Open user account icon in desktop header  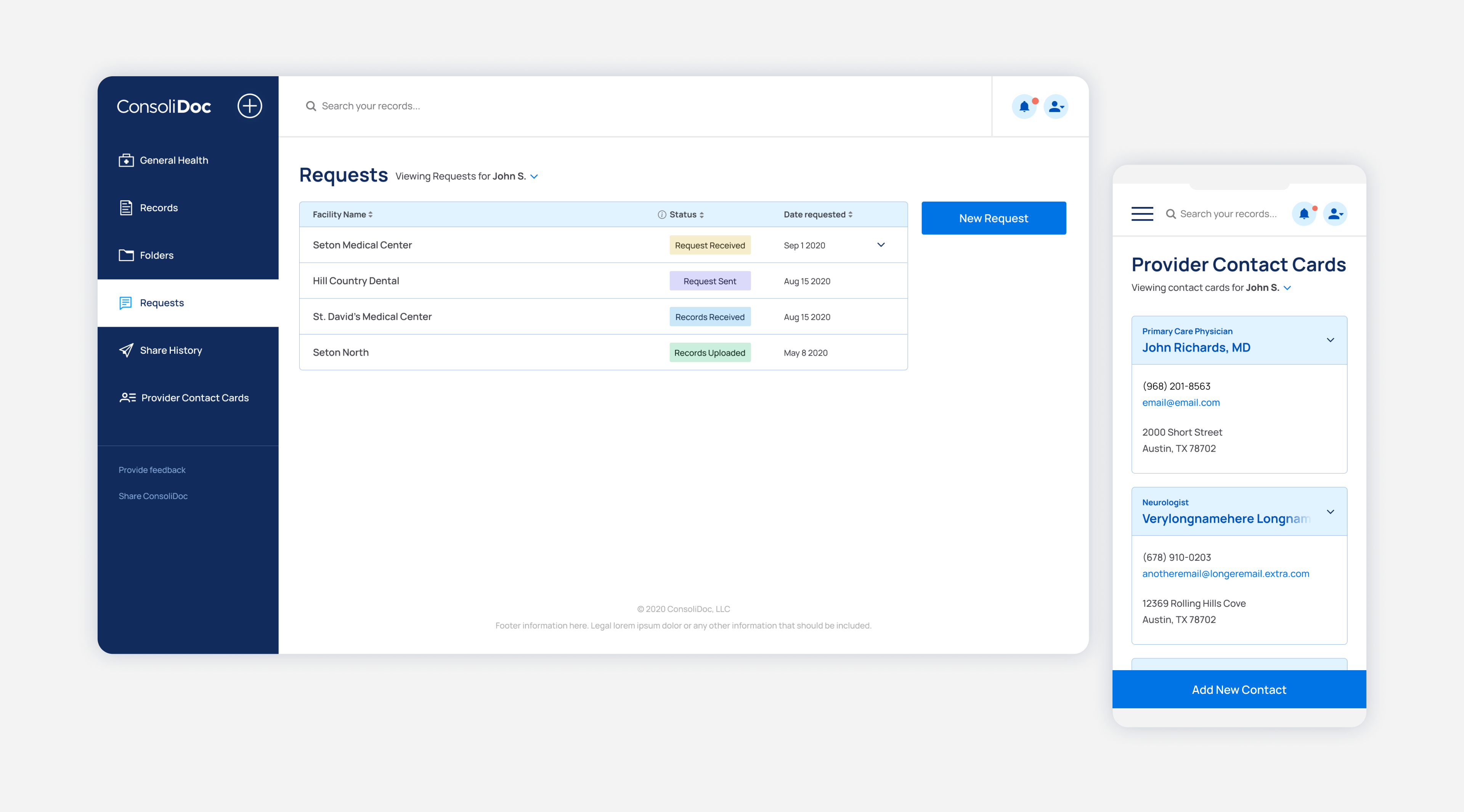point(1056,106)
